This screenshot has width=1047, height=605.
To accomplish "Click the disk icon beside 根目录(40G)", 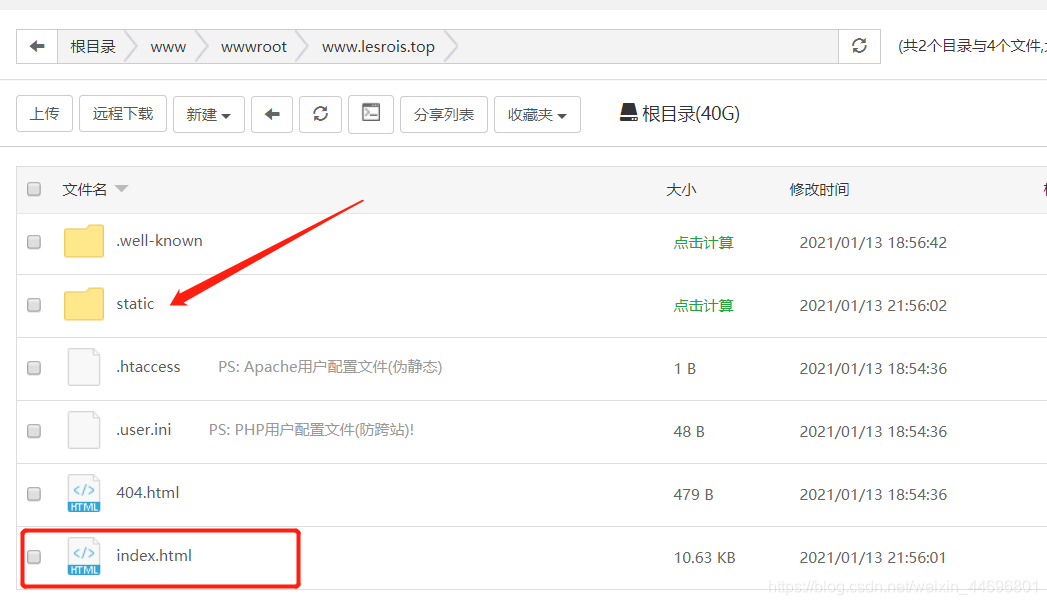I will click(x=628, y=113).
